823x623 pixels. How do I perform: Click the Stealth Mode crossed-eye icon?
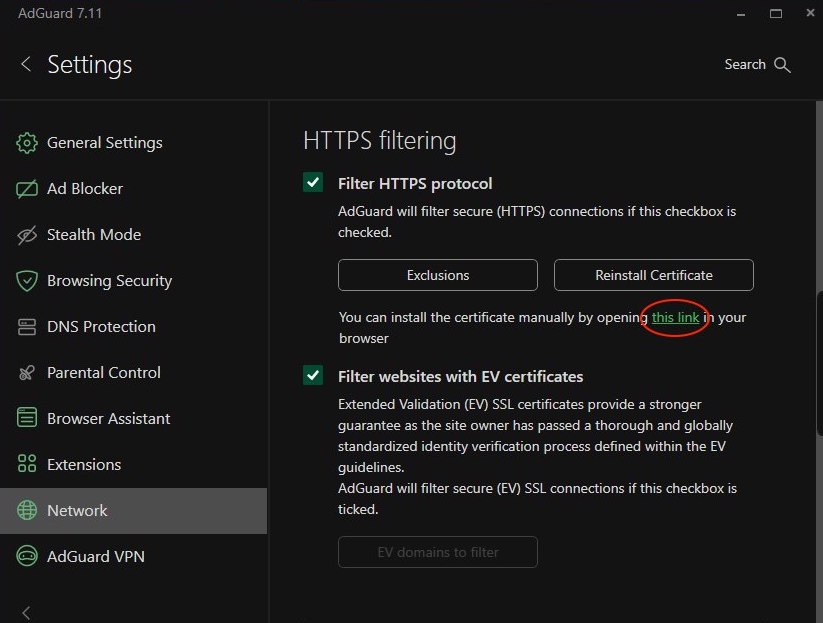(27, 235)
